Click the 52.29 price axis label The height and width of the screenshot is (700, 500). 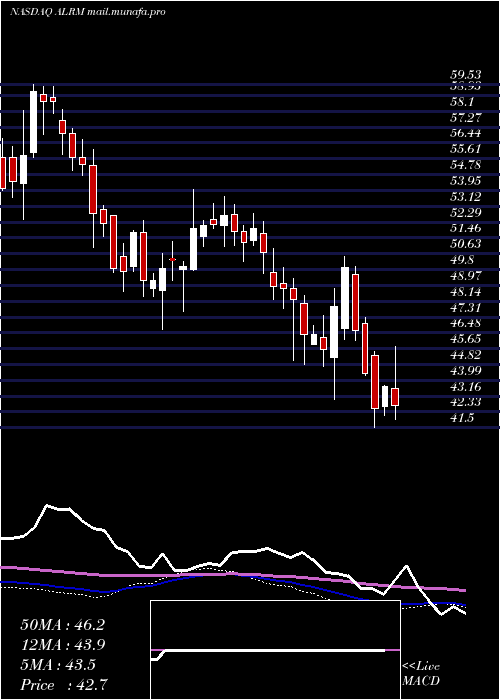tap(466, 212)
